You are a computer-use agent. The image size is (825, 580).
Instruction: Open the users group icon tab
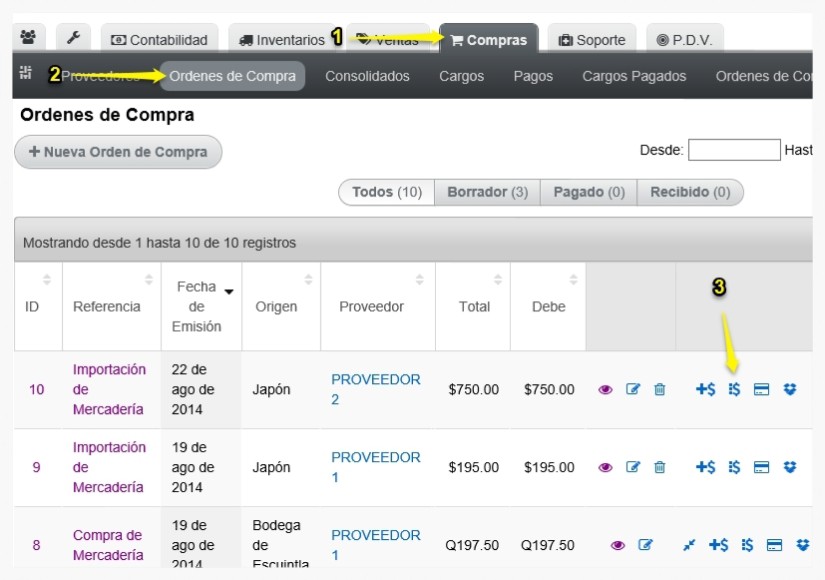point(28,37)
